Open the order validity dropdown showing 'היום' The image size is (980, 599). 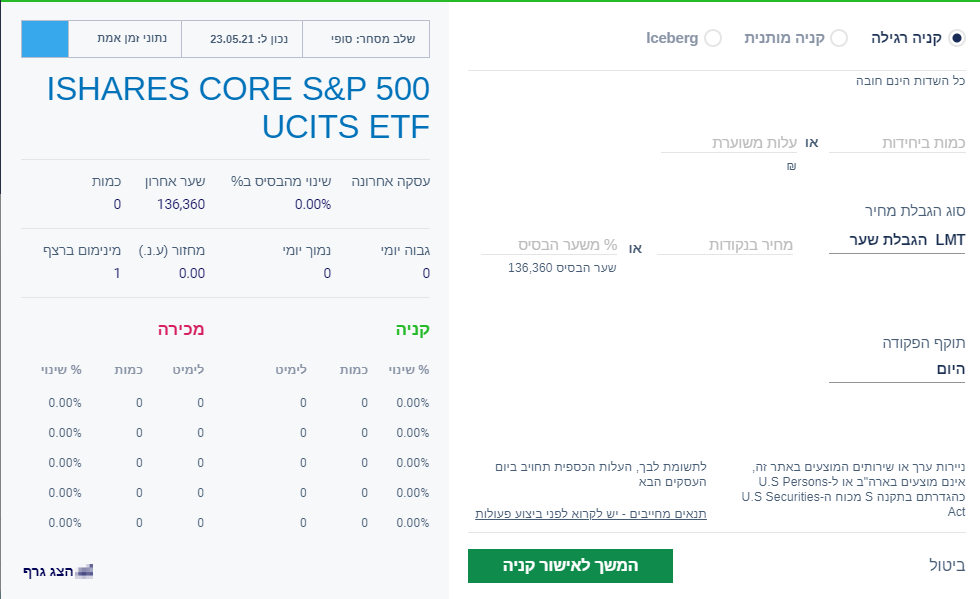coord(897,370)
